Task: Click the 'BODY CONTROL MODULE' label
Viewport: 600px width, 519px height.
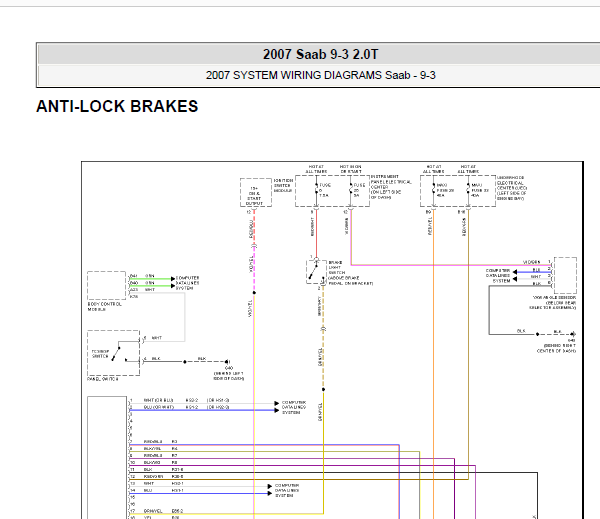Action: click(x=104, y=307)
